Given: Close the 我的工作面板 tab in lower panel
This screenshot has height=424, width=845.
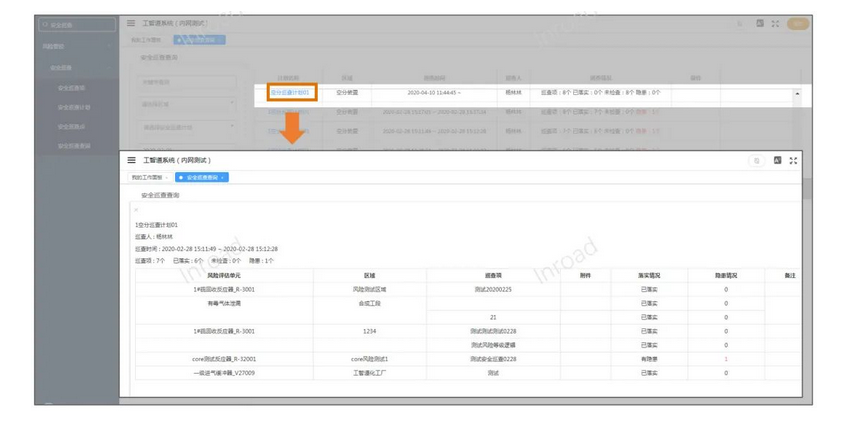Looking at the screenshot, I should coord(166,177).
